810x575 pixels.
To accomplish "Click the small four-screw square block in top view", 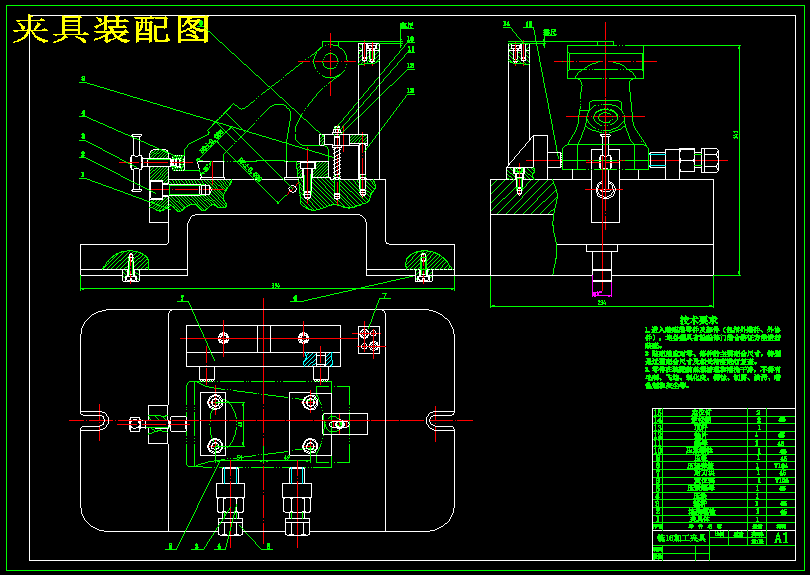I will [x=369, y=339].
